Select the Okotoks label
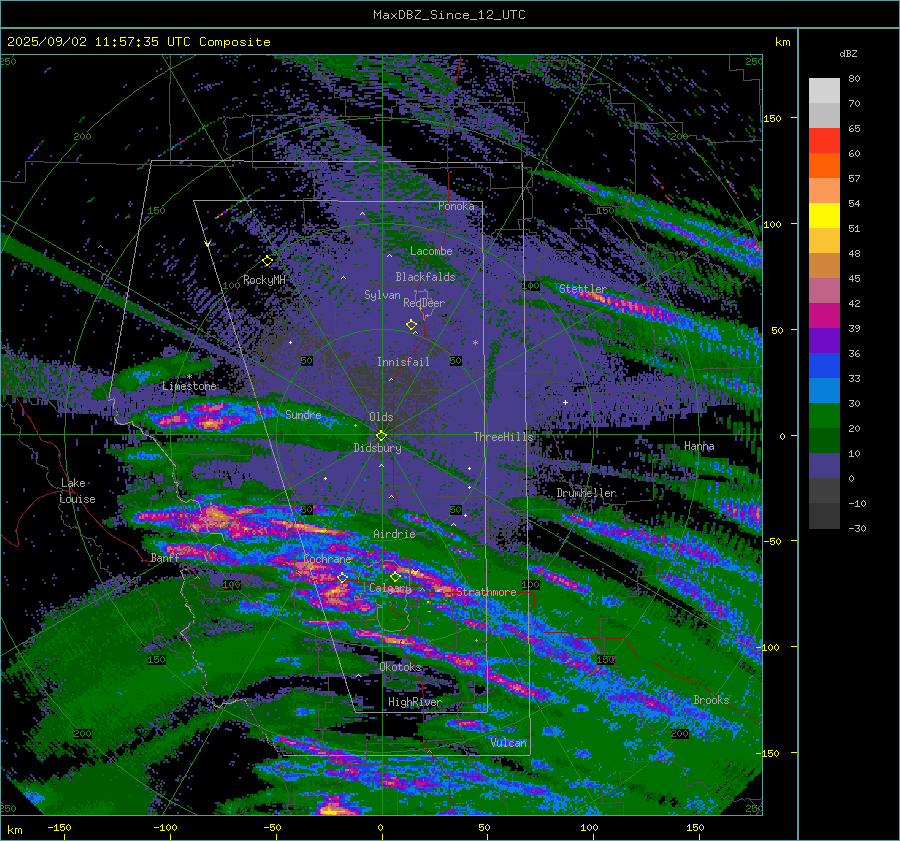 tap(401, 667)
